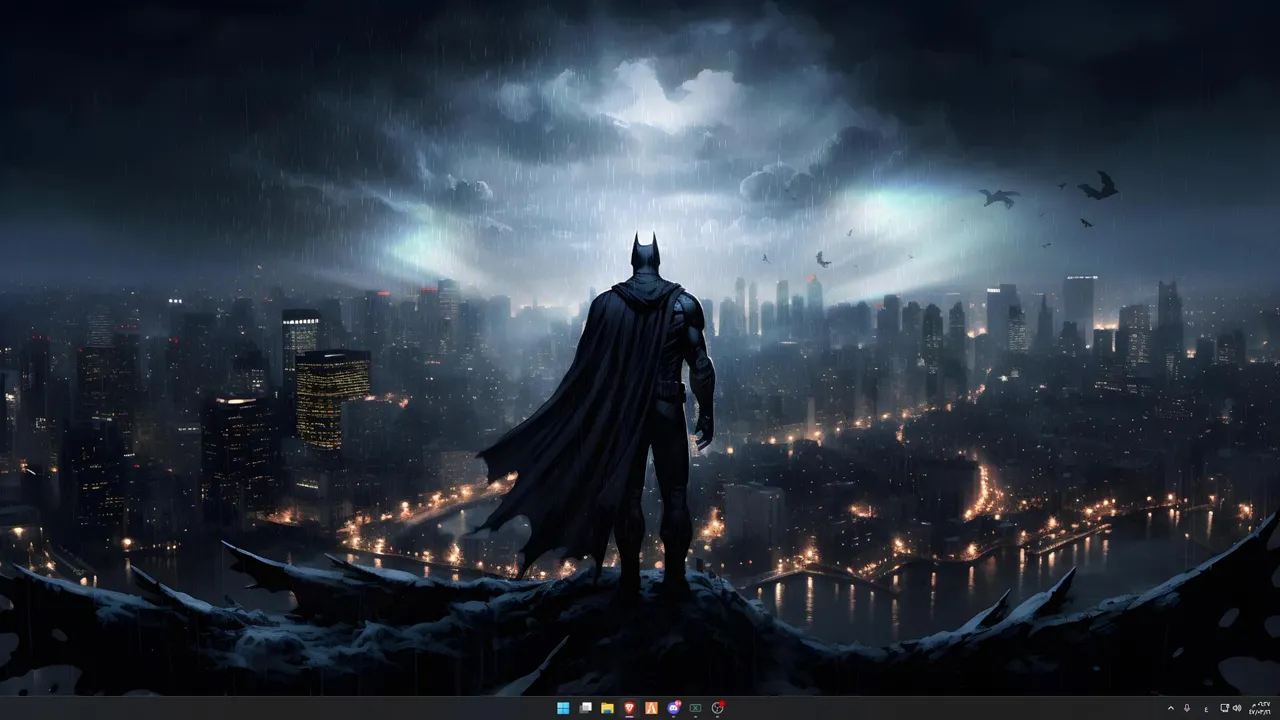
Task: Open the volume control in system tray
Action: click(x=1237, y=708)
